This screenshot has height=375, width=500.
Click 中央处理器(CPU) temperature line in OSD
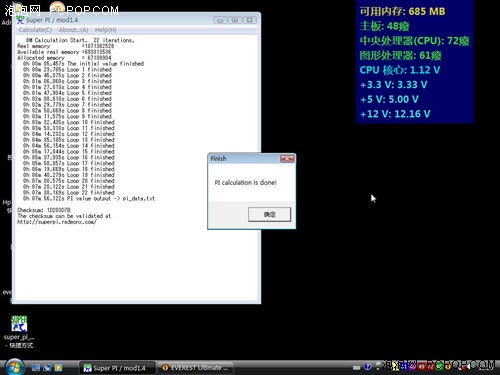tap(414, 41)
